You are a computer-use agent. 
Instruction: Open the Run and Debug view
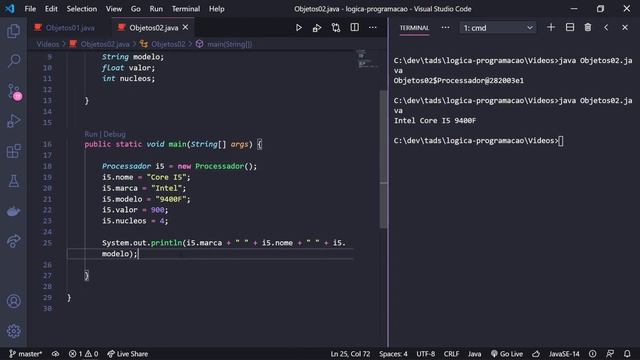pos(13,121)
